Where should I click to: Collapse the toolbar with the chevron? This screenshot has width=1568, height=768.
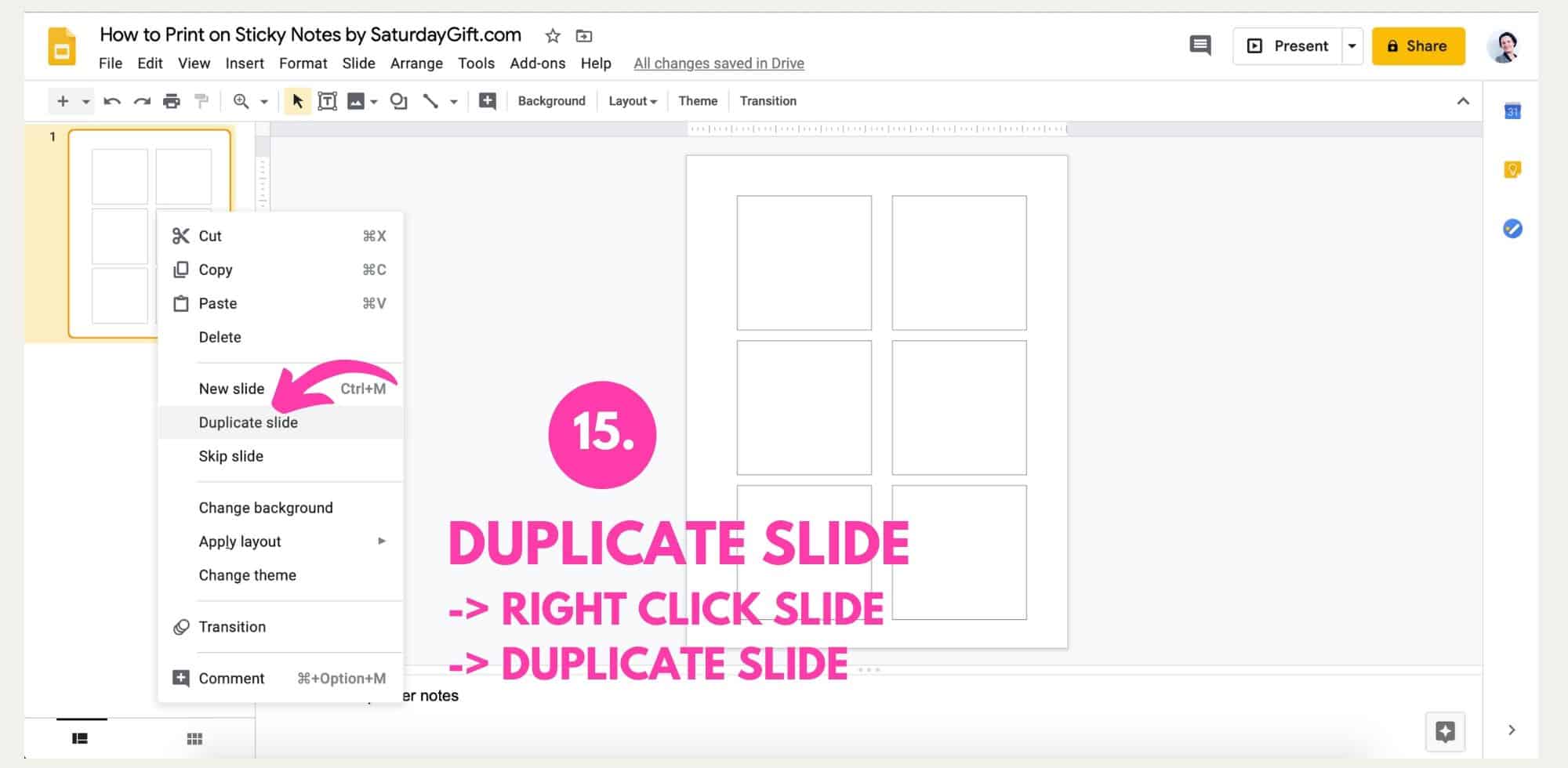click(1463, 100)
